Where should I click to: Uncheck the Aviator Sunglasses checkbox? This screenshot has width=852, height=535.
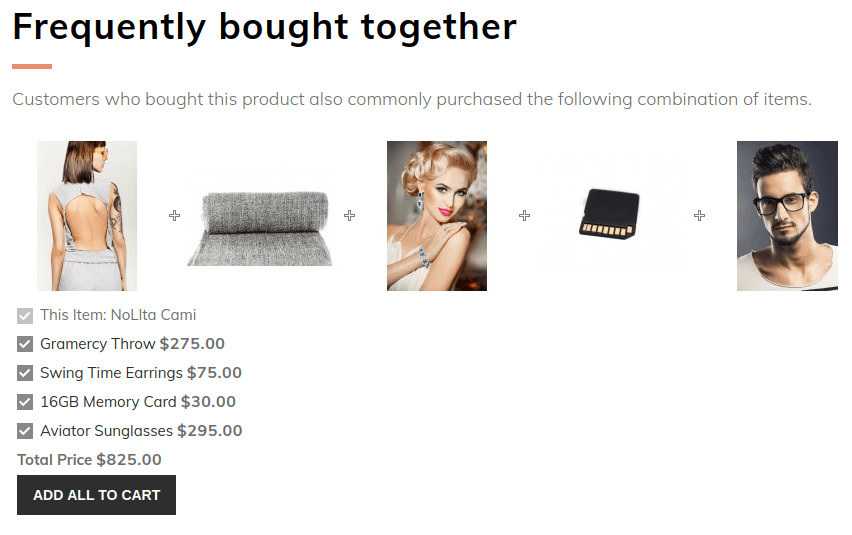click(x=25, y=431)
